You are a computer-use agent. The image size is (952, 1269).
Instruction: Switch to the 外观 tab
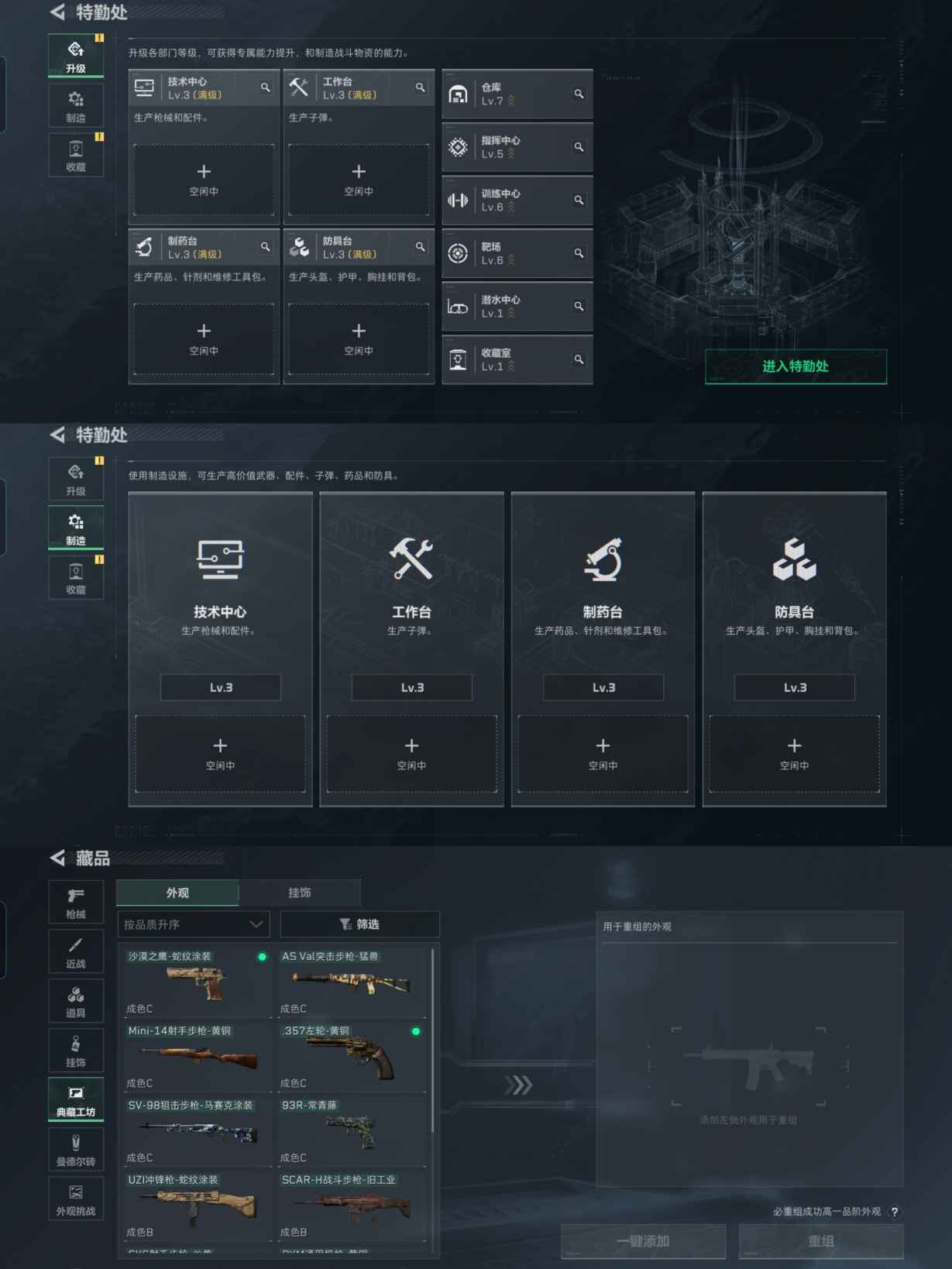click(177, 892)
